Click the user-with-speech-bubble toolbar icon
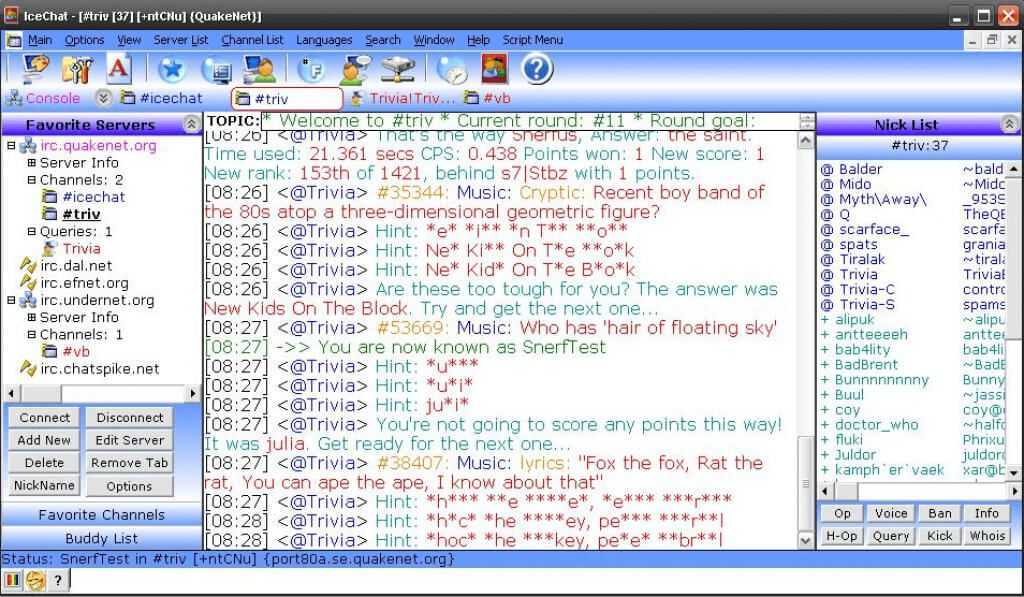The image size is (1024, 597). (355, 69)
